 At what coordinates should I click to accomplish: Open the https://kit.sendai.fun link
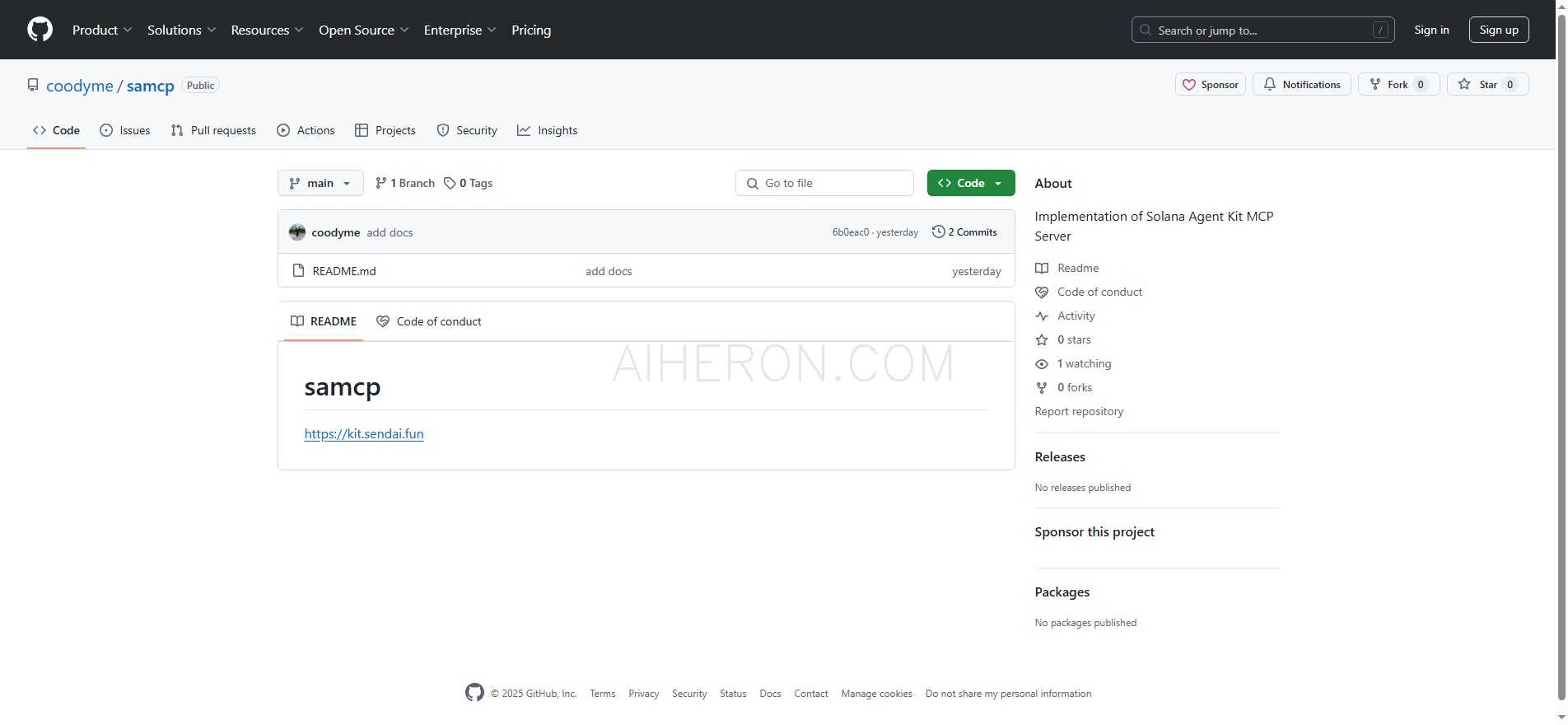click(x=364, y=434)
